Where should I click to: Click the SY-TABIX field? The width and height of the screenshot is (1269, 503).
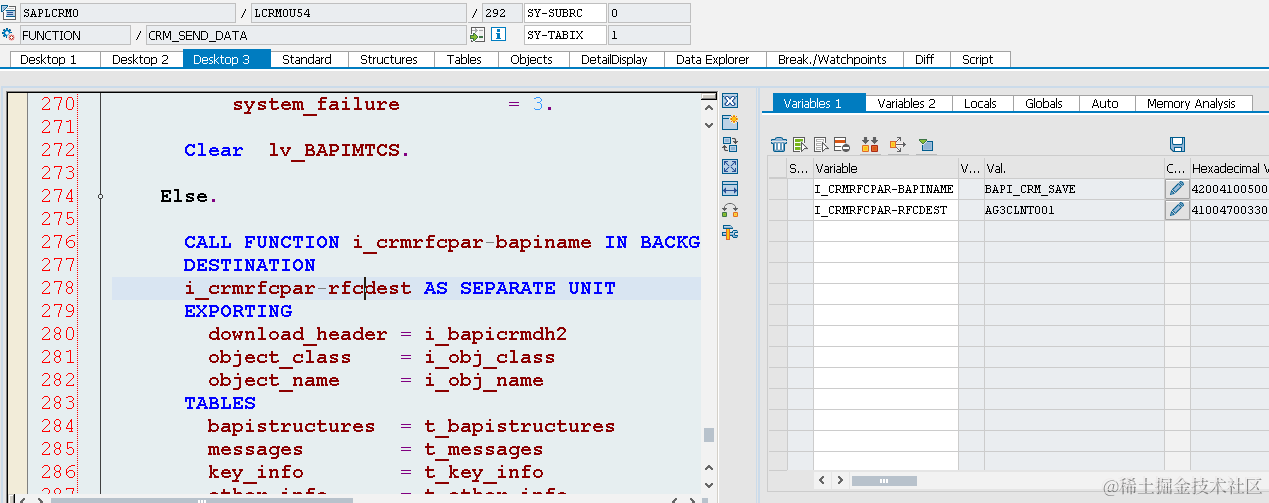coord(565,35)
